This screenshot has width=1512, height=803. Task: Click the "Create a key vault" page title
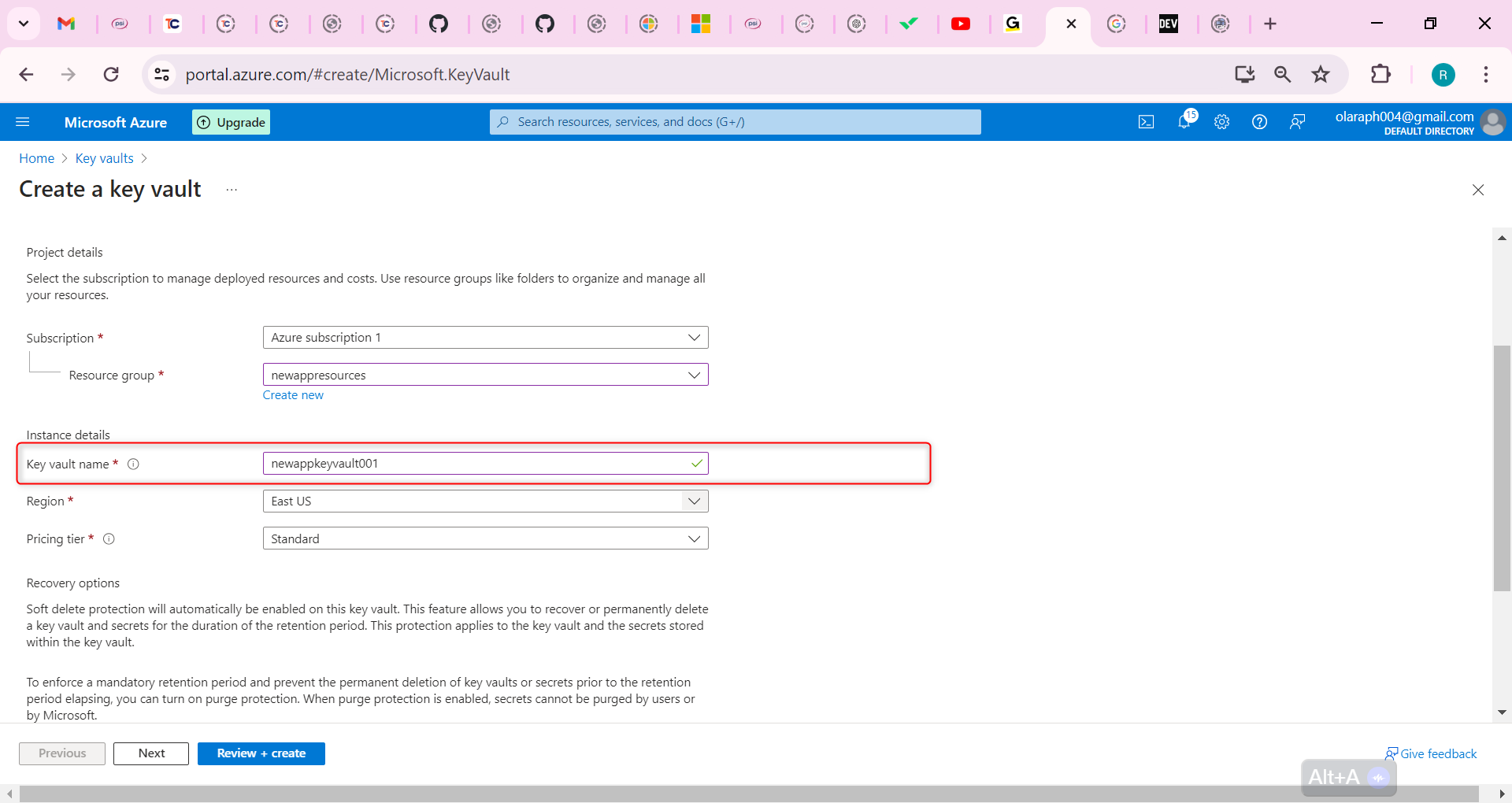point(110,190)
